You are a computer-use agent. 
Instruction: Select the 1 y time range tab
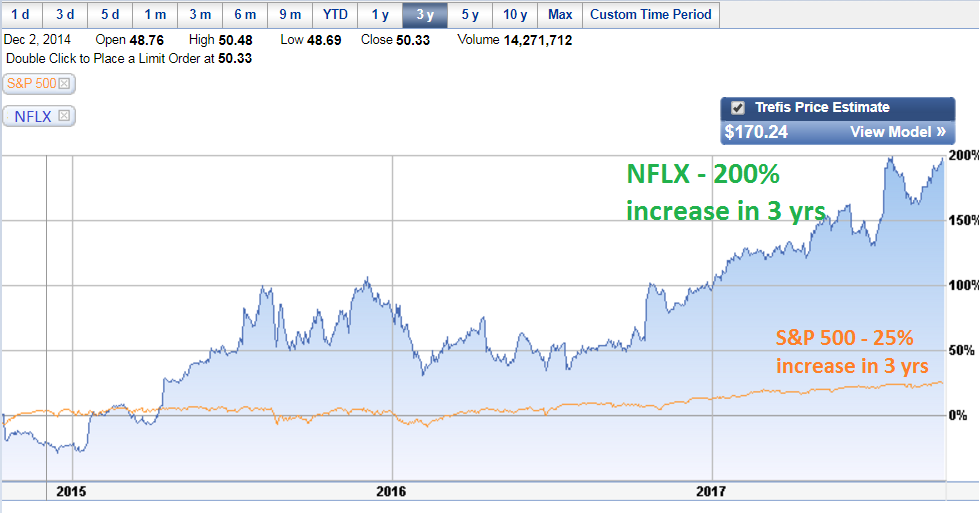tap(380, 14)
